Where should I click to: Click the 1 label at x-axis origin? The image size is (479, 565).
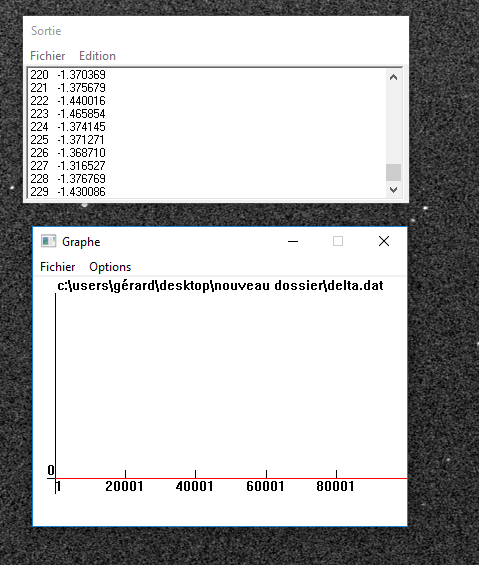(x=59, y=486)
